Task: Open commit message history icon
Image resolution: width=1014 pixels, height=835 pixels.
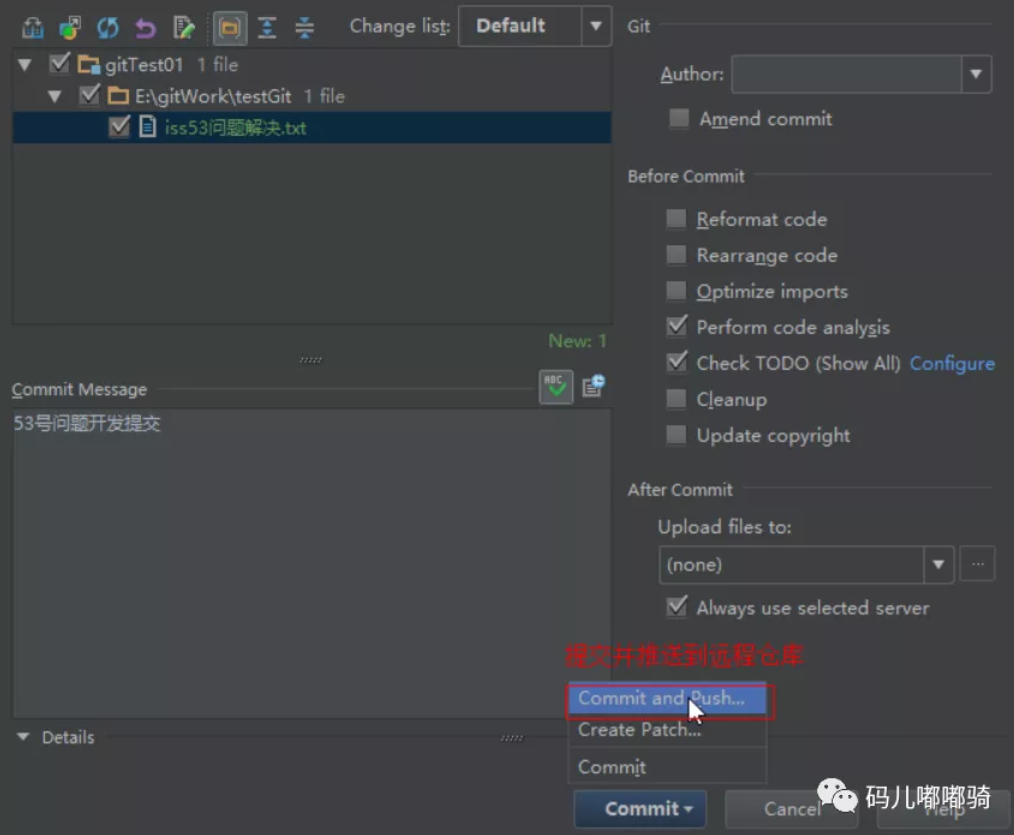Action: pyautogui.click(x=593, y=385)
